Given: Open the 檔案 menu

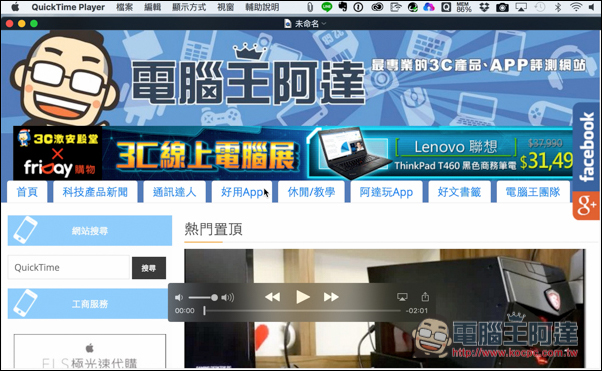Looking at the screenshot, I should coord(124,7).
